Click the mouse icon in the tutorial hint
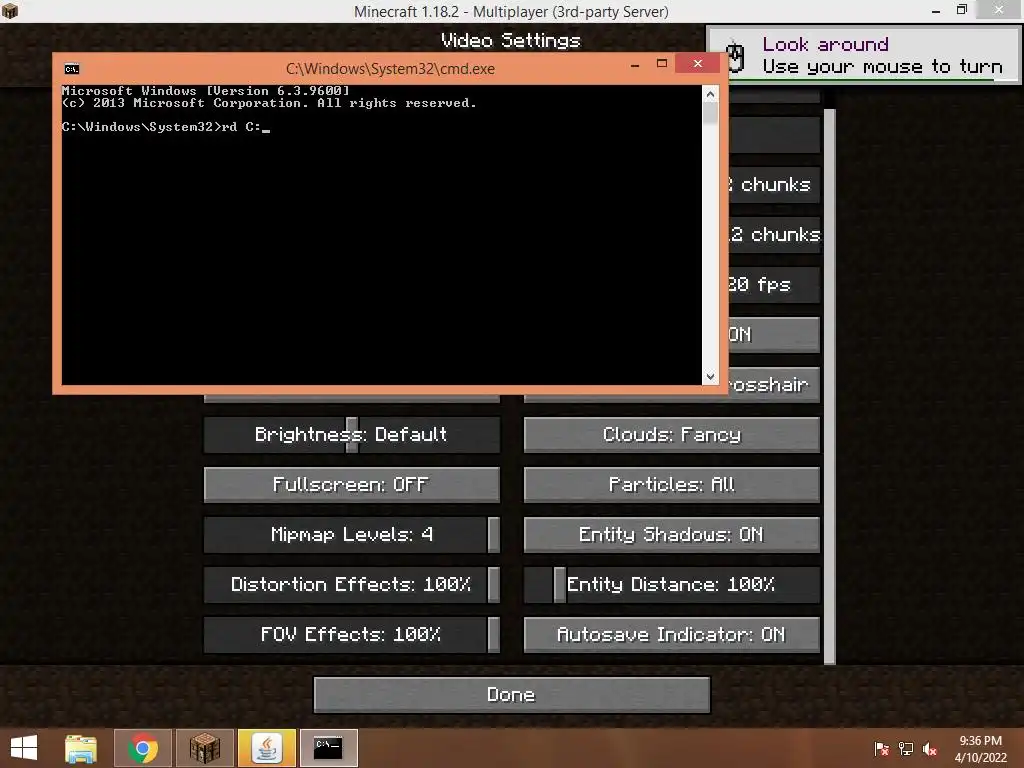 [x=735, y=56]
